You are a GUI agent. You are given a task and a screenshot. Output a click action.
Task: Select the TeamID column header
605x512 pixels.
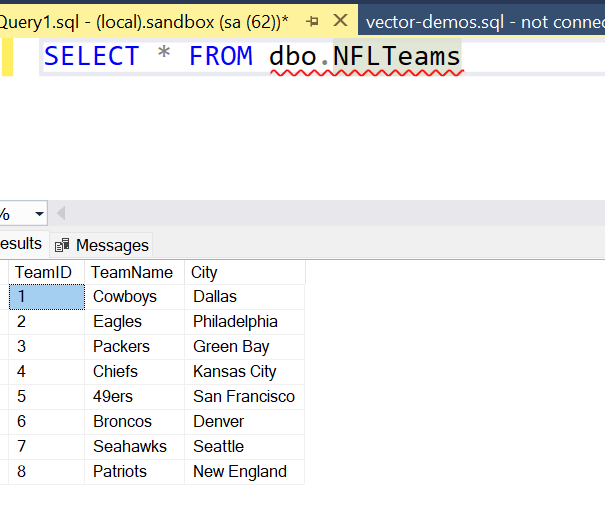tap(46, 272)
